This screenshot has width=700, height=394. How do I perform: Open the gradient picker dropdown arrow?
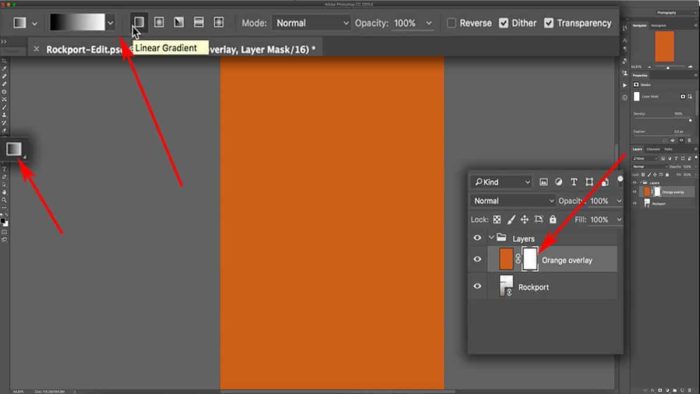[x=110, y=23]
